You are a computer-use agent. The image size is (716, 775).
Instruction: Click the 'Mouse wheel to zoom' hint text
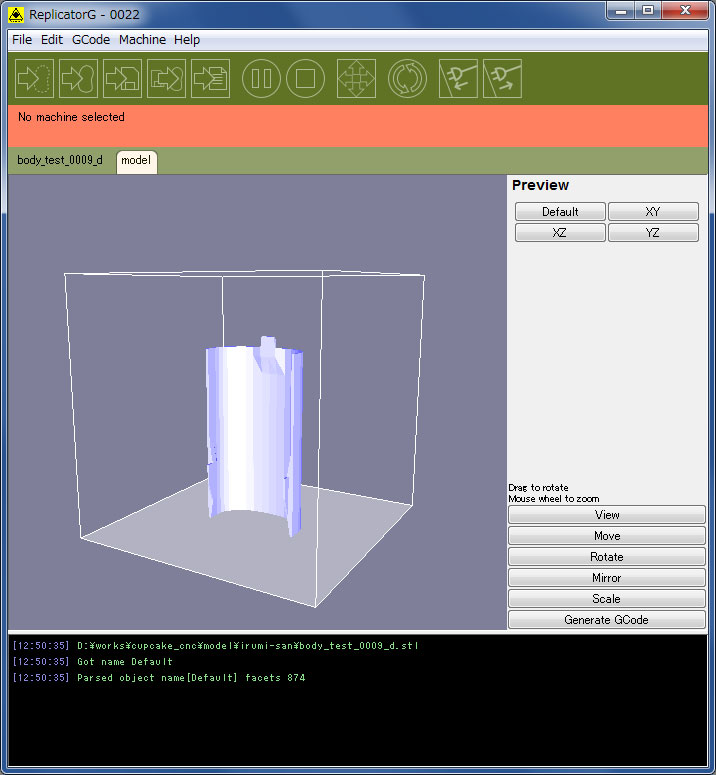click(553, 499)
